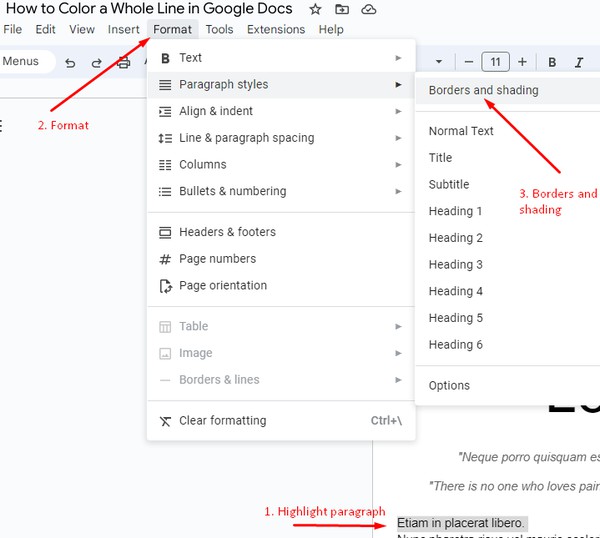600x538 pixels.
Task: Open the font dropdown arrow in toolbar
Action: click(439, 62)
